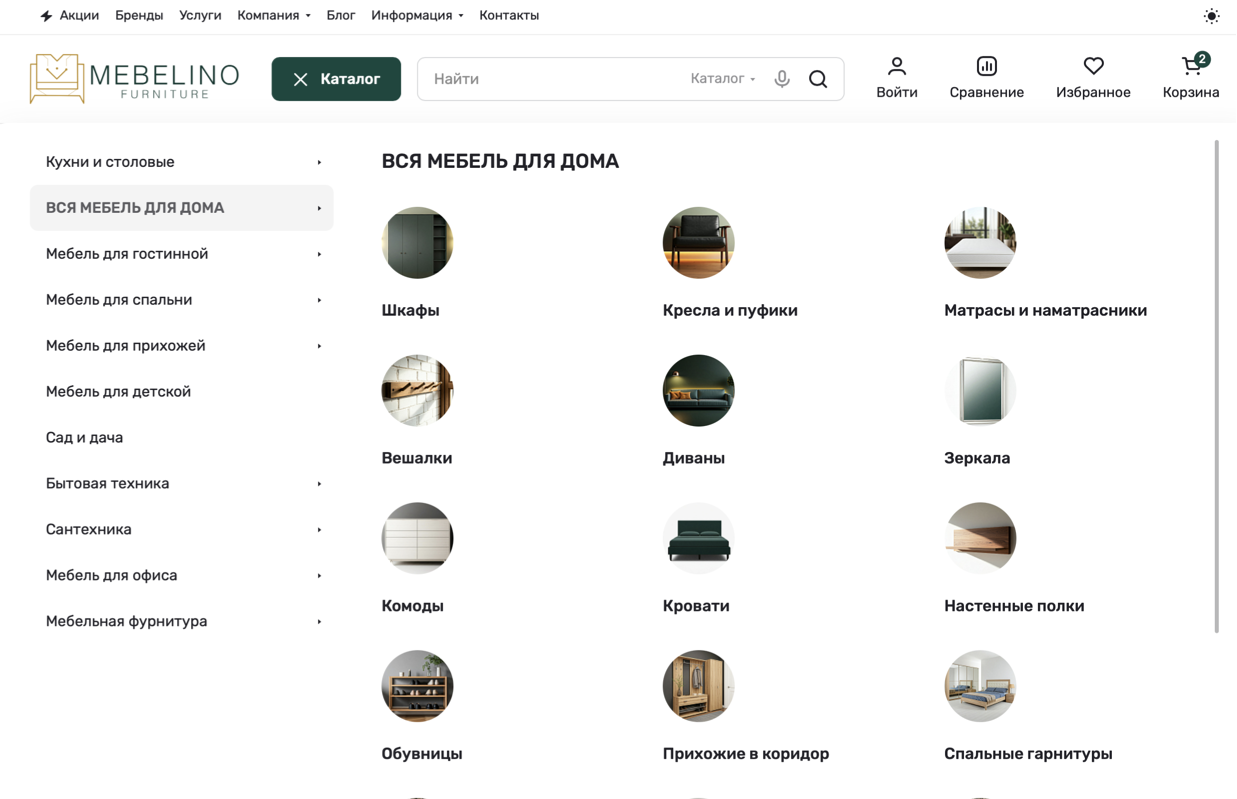Open the Услуги menu item
Viewport: 1237px width, 799px height.
coord(200,16)
